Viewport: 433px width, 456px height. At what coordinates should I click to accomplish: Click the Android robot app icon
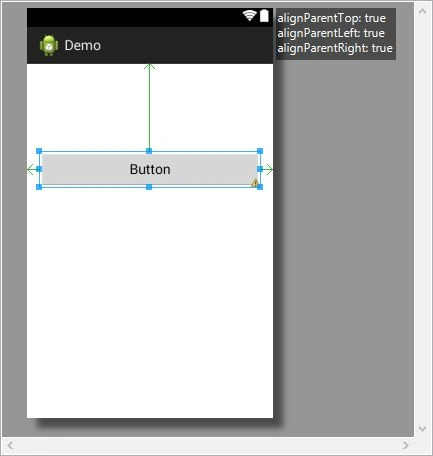tap(49, 45)
